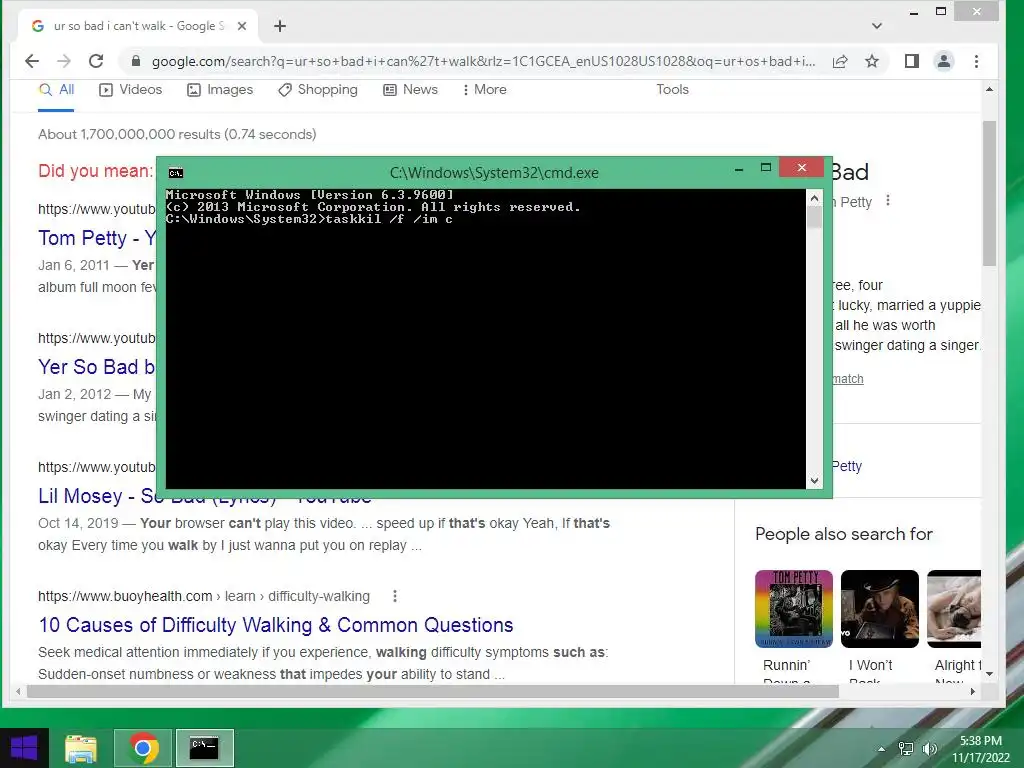Click the padlock site info icon
The image size is (1024, 768).
[136, 61]
